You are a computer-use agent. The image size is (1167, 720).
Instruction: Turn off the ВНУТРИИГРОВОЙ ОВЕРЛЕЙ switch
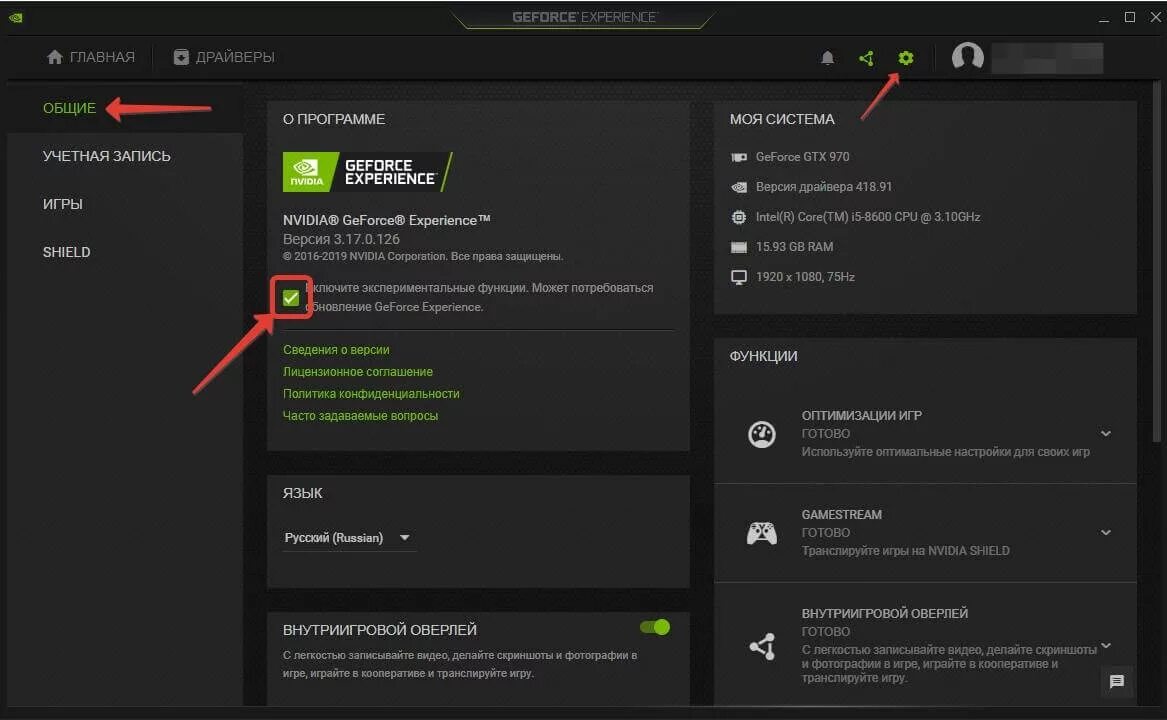click(x=655, y=627)
